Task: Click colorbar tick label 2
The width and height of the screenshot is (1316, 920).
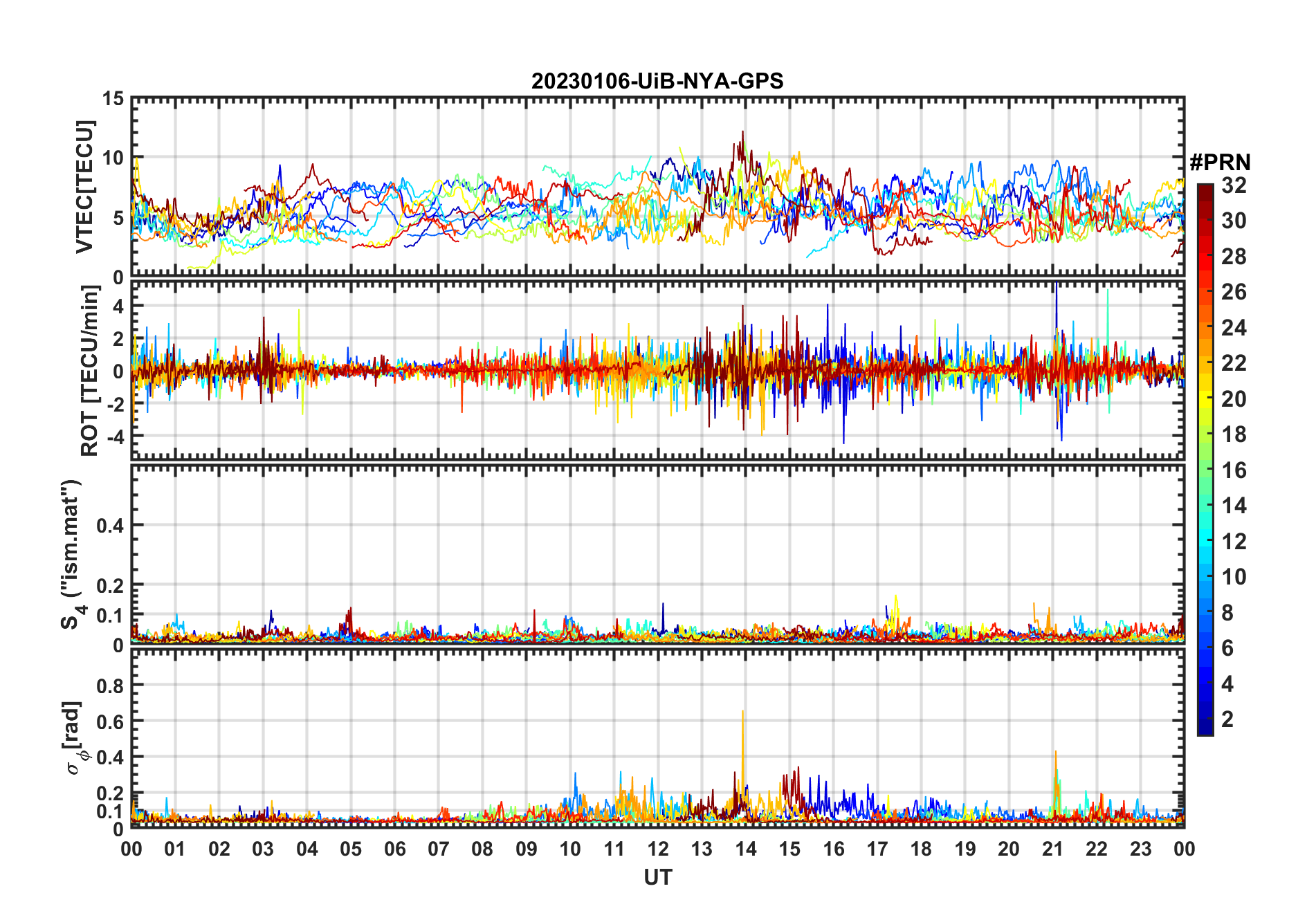Action: [x=1227, y=719]
